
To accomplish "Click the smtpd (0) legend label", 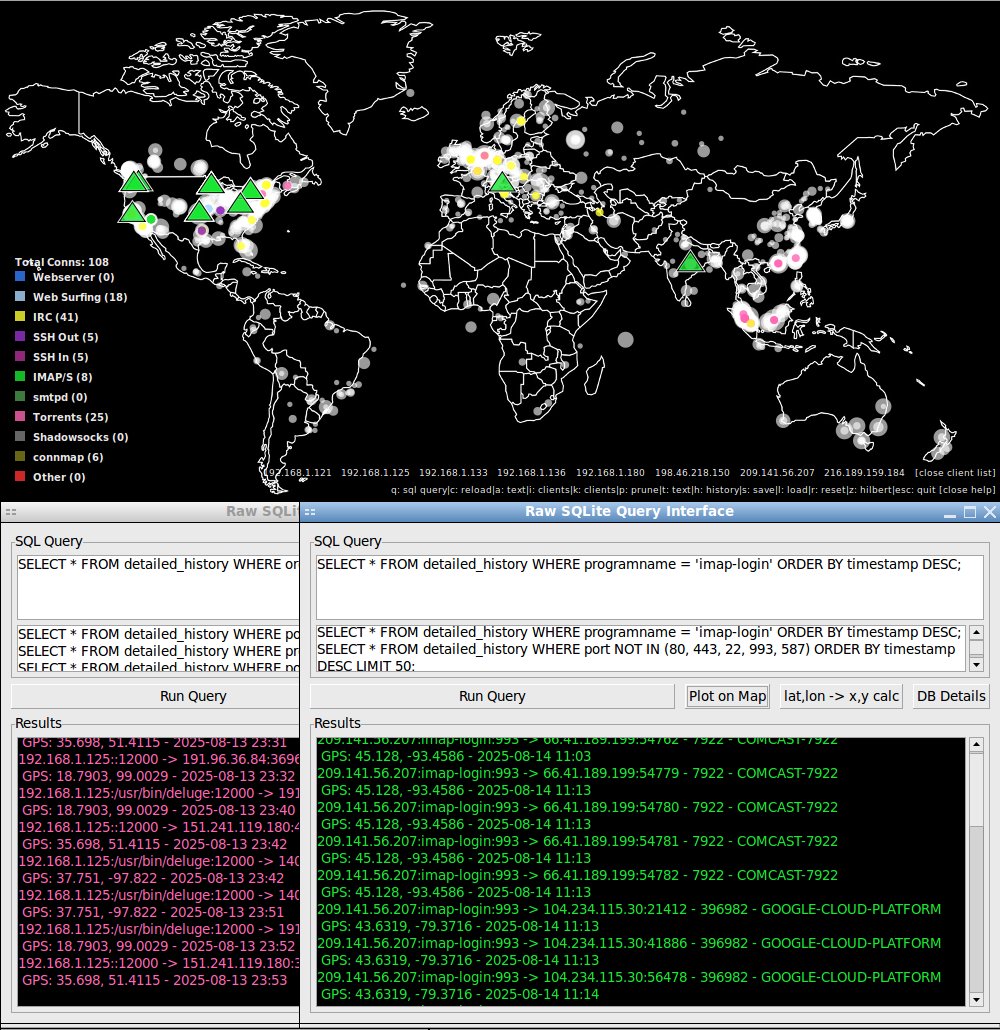I will 60,397.
